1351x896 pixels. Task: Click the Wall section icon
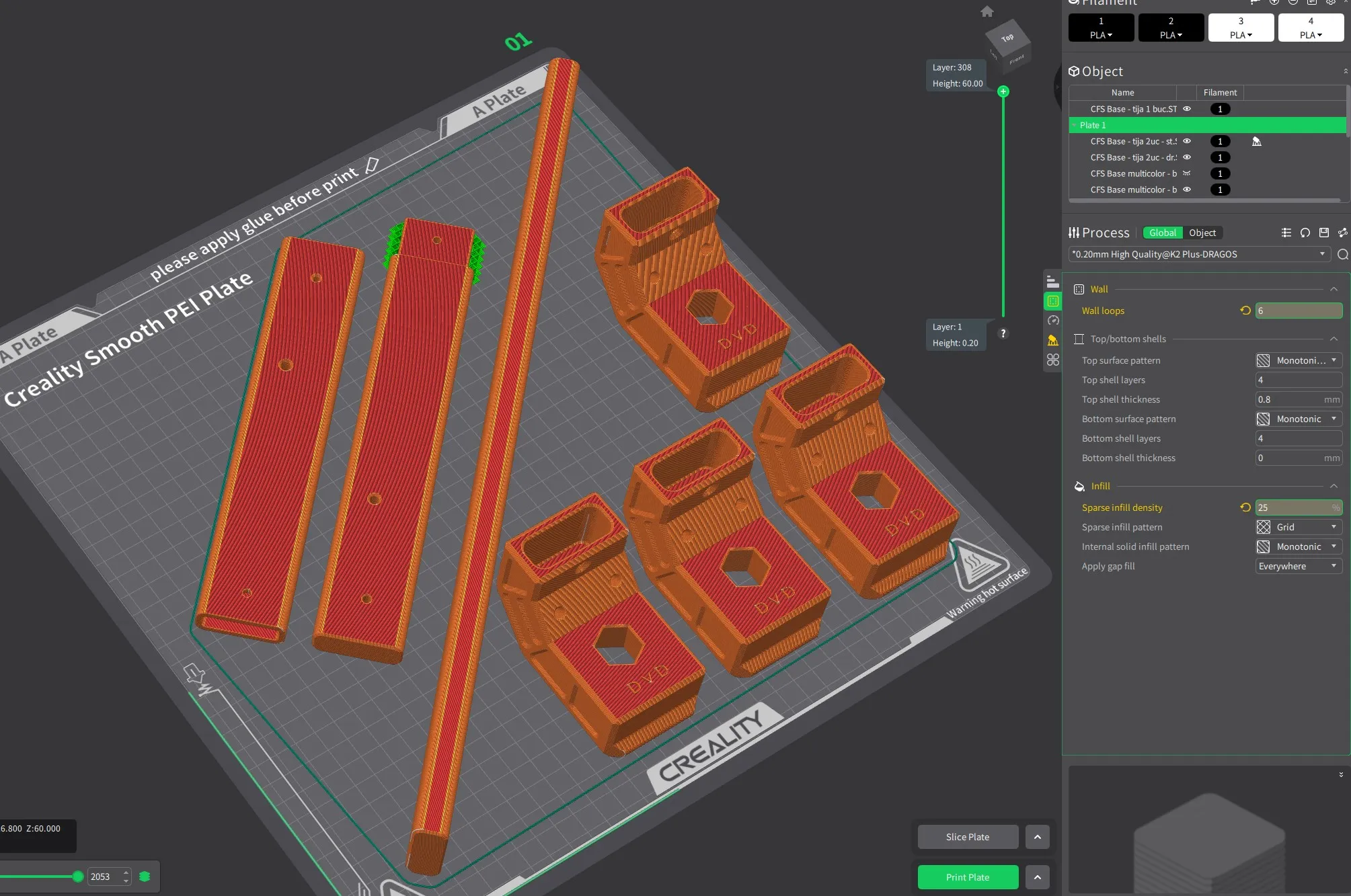point(1079,289)
